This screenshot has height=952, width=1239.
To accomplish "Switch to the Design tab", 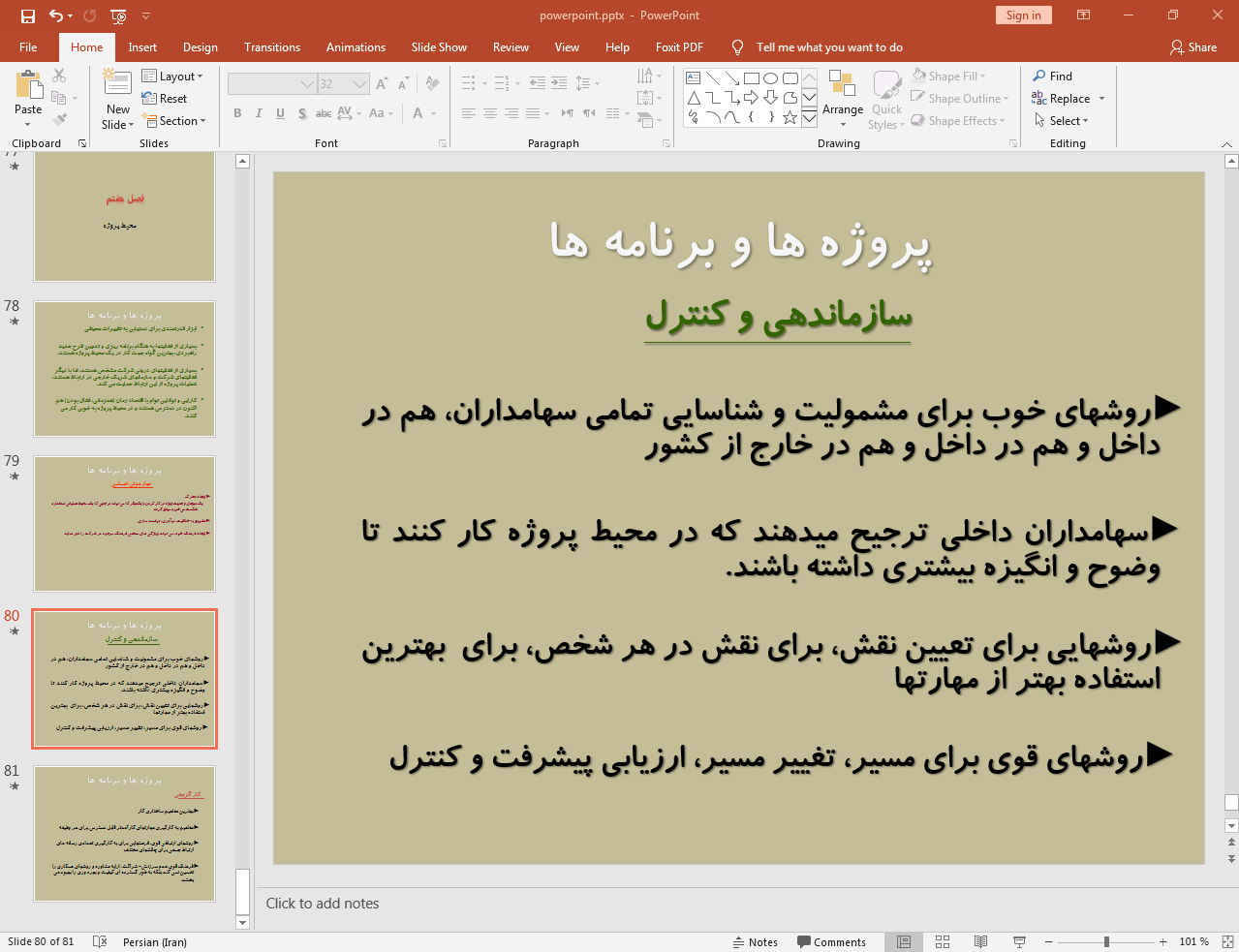I will (x=200, y=46).
